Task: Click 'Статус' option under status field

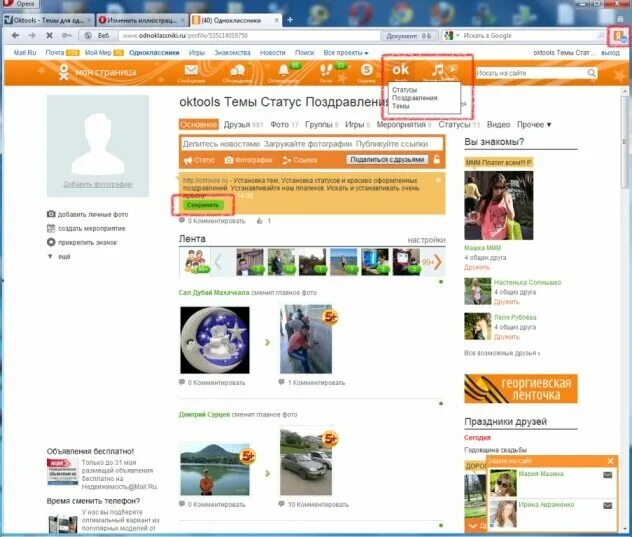Action: pyautogui.click(x=199, y=160)
